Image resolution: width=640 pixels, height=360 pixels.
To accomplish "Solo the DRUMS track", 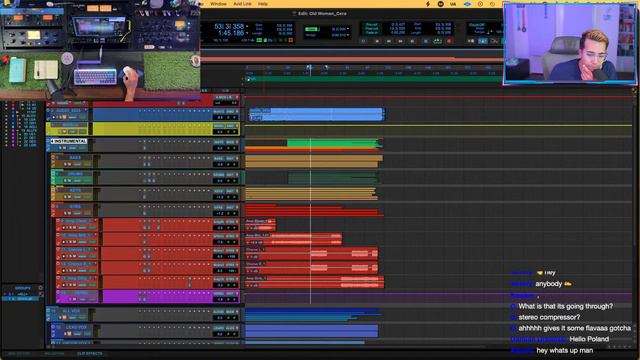I will tap(65, 180).
